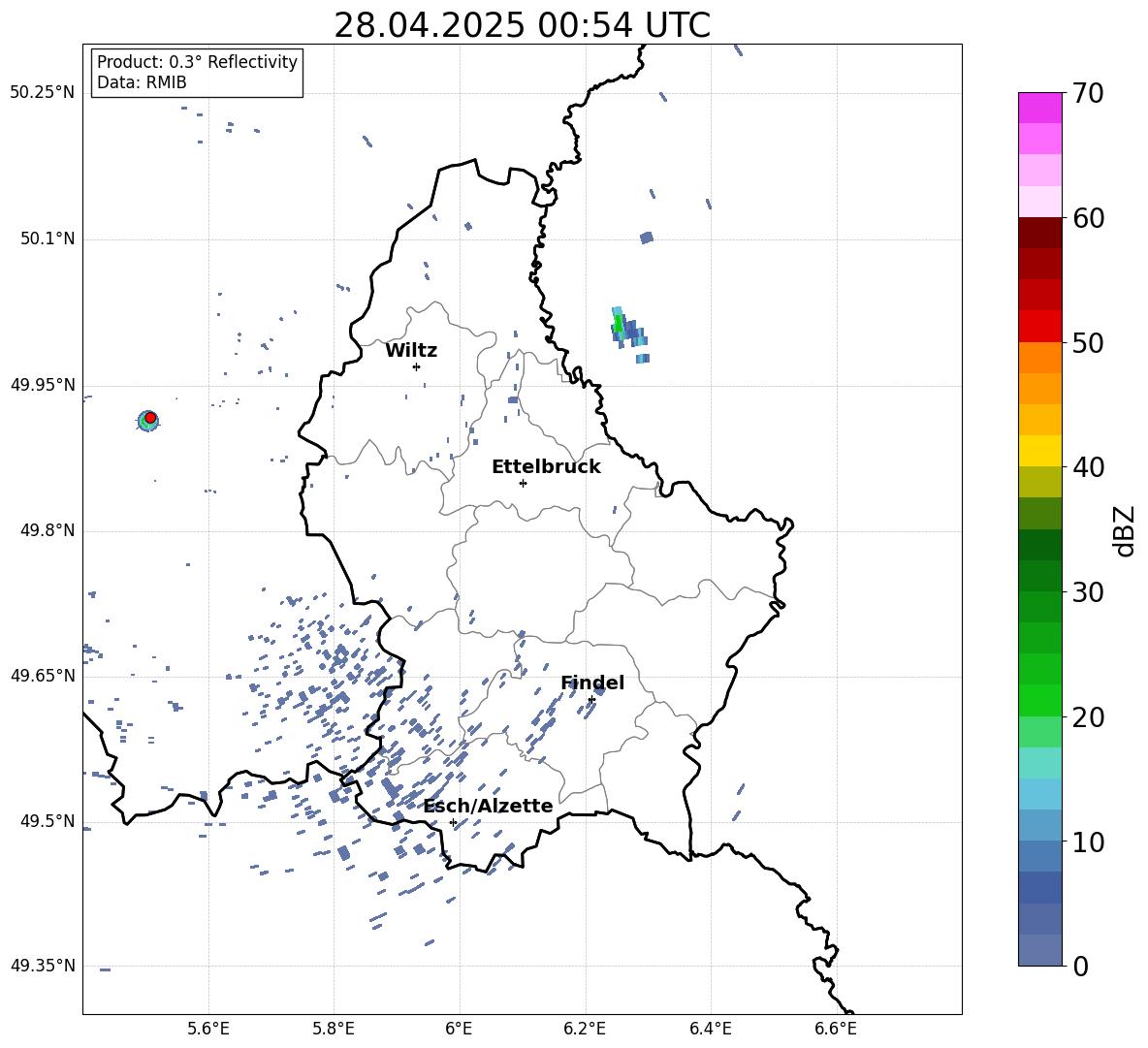The image size is (1148, 1048).
Task: Click the Esch/Alzette station cross marker
Action: [x=453, y=822]
